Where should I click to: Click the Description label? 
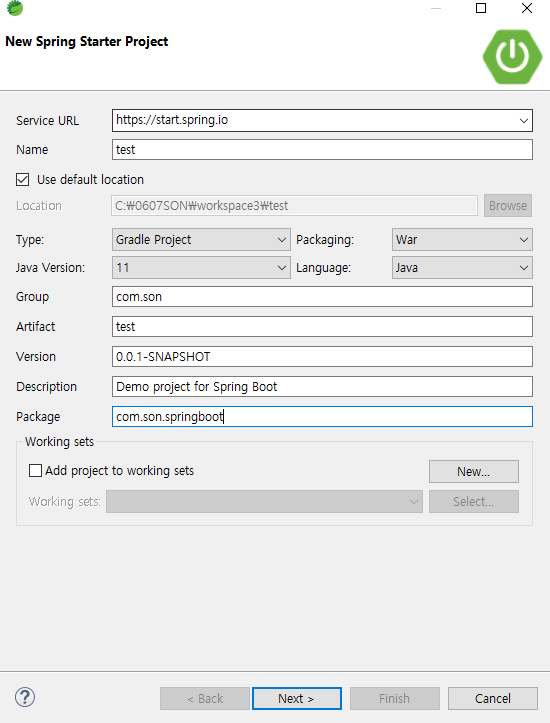click(x=47, y=387)
